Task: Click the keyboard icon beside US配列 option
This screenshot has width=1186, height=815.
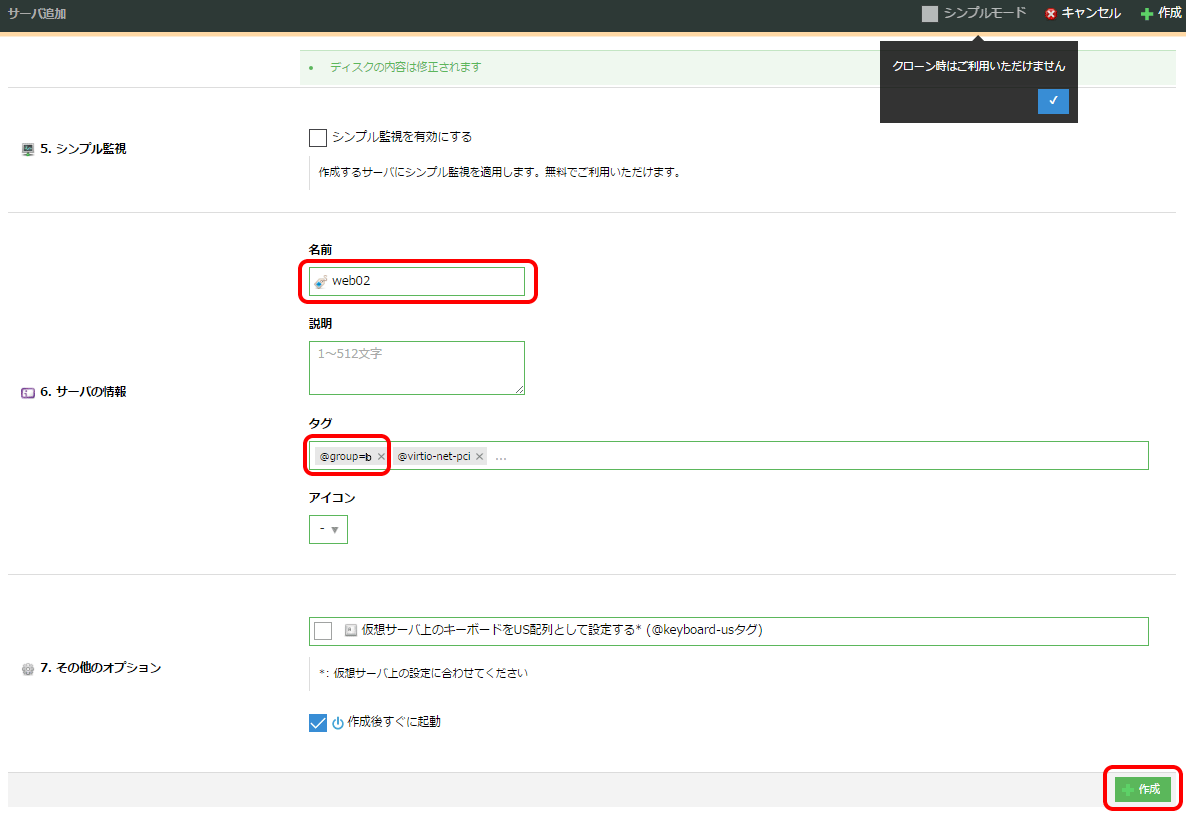Action: click(x=351, y=630)
